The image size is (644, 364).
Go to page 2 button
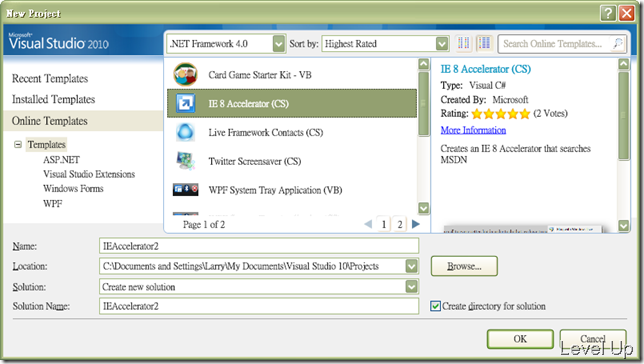pos(400,224)
